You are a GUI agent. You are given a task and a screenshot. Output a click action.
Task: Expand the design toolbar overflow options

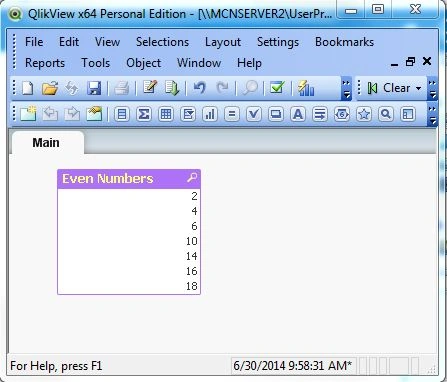tap(432, 115)
